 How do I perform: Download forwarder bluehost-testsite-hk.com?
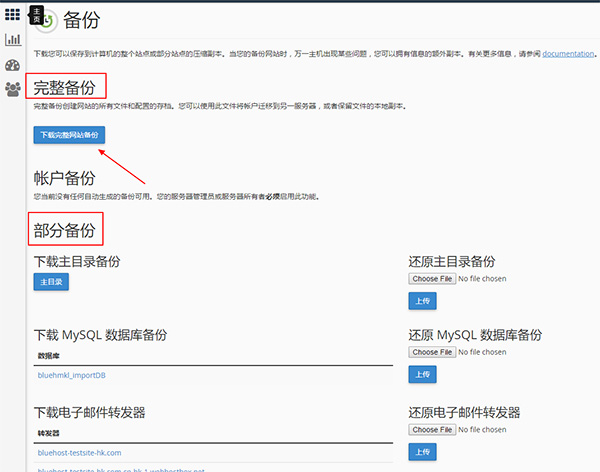tap(80, 453)
